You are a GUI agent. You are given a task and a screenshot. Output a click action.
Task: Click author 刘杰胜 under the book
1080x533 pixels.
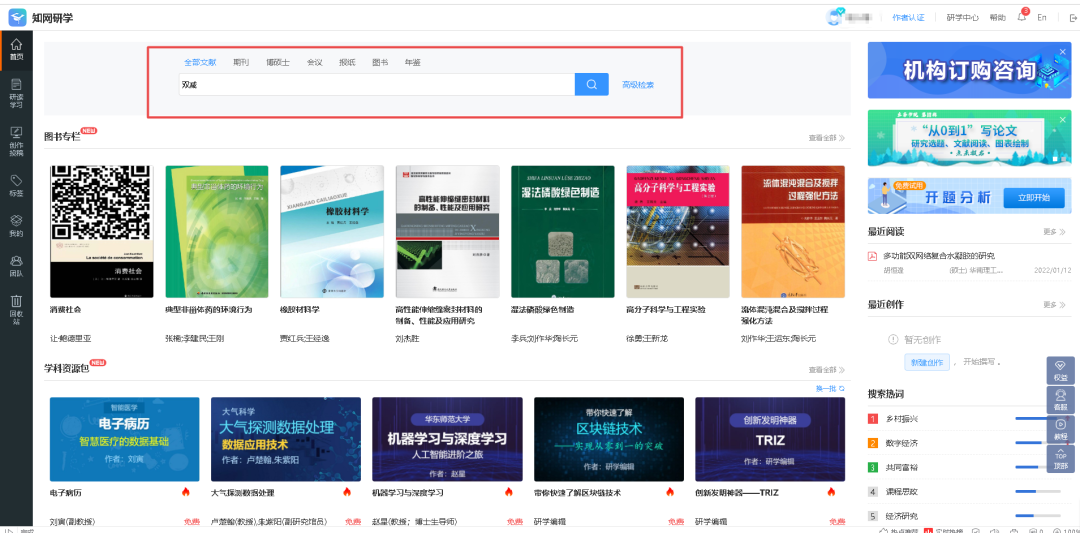[407, 339]
